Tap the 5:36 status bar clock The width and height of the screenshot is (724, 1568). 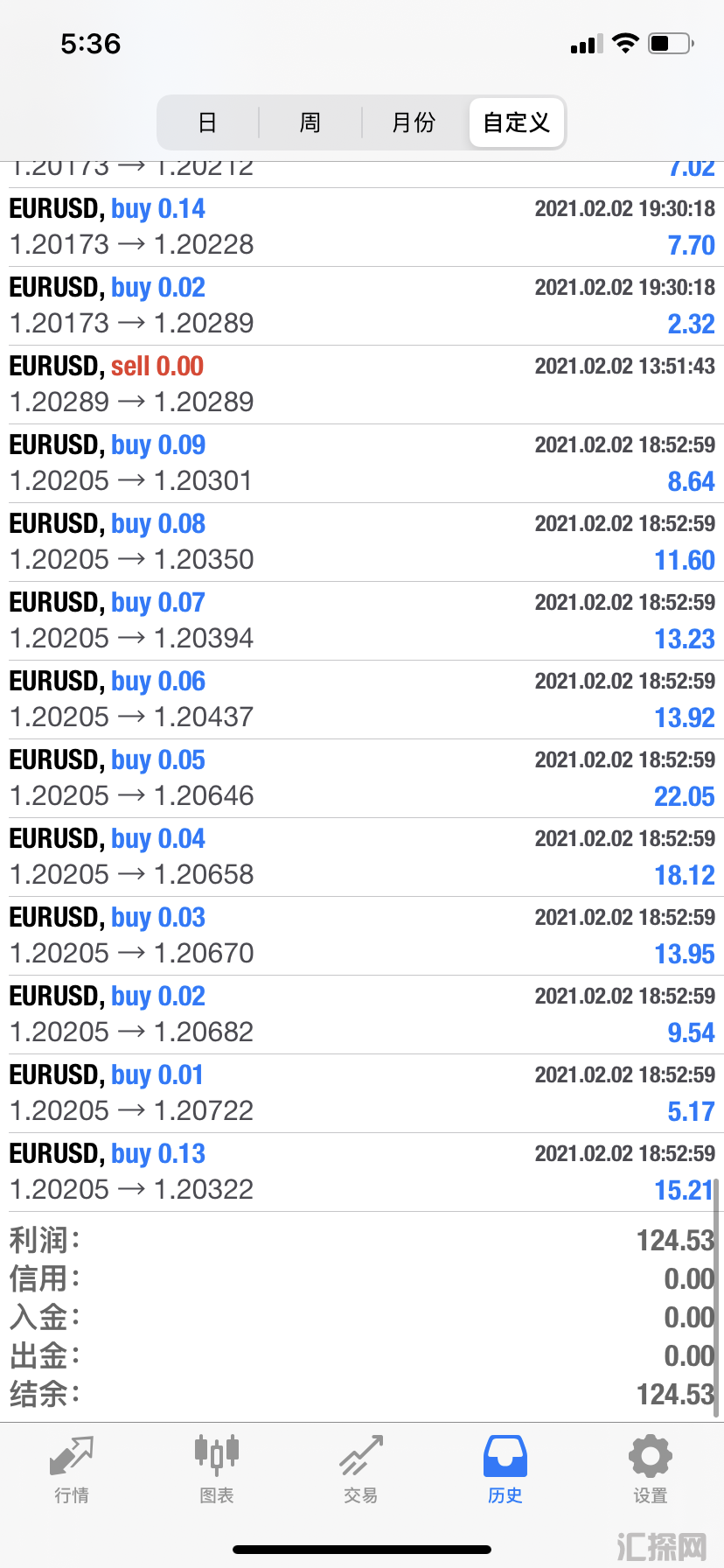tap(91, 44)
